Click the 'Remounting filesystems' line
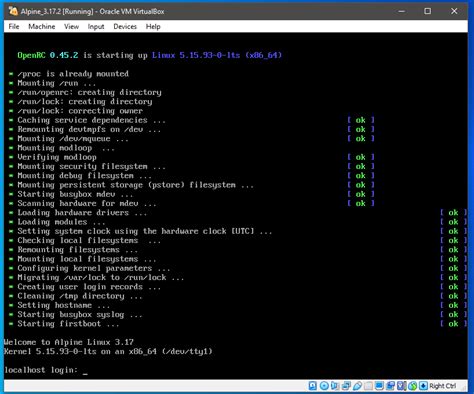Viewport: 474px width, 394px height. click(x=77, y=250)
